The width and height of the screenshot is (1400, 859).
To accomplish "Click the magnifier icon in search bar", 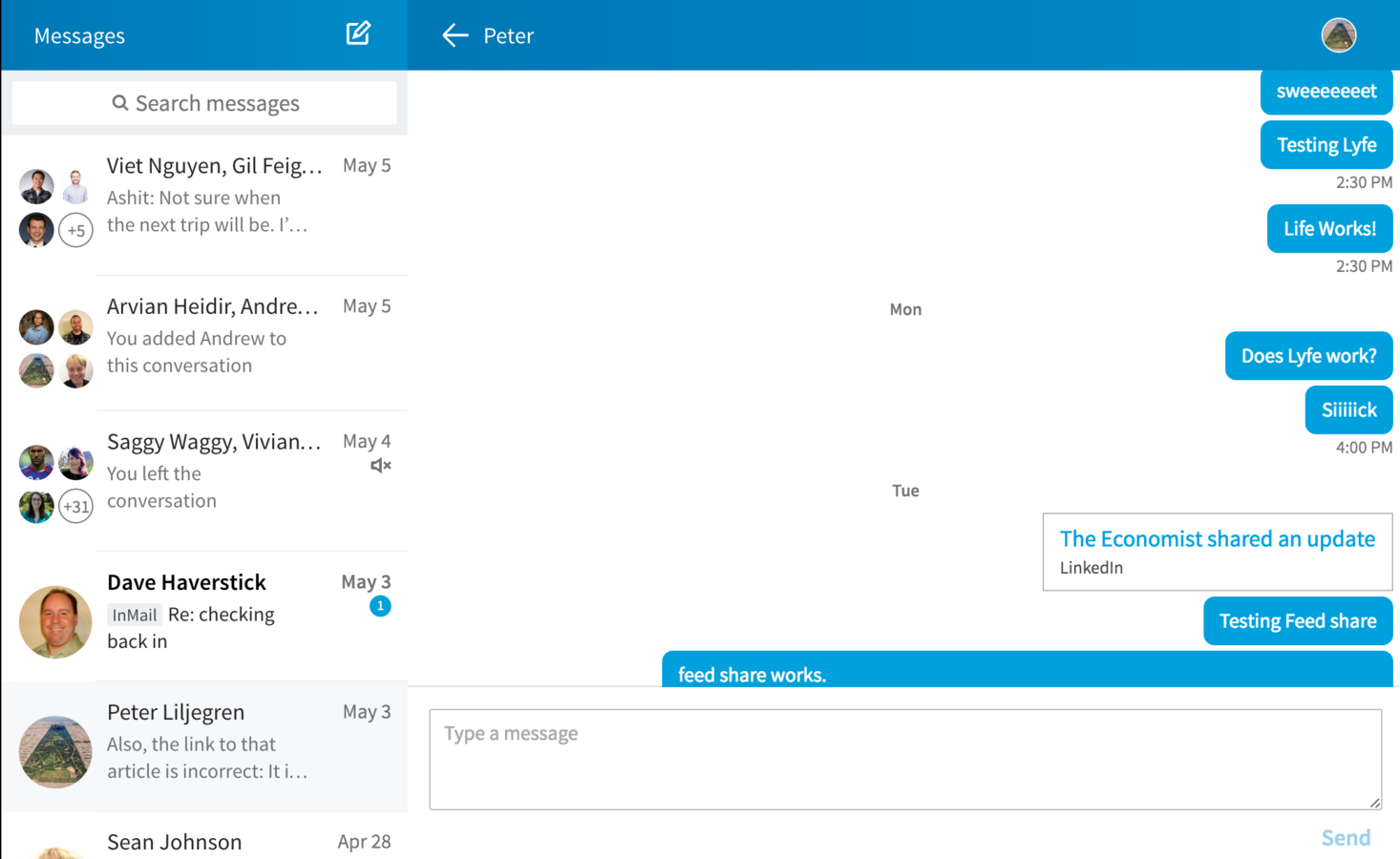I will 120,103.
